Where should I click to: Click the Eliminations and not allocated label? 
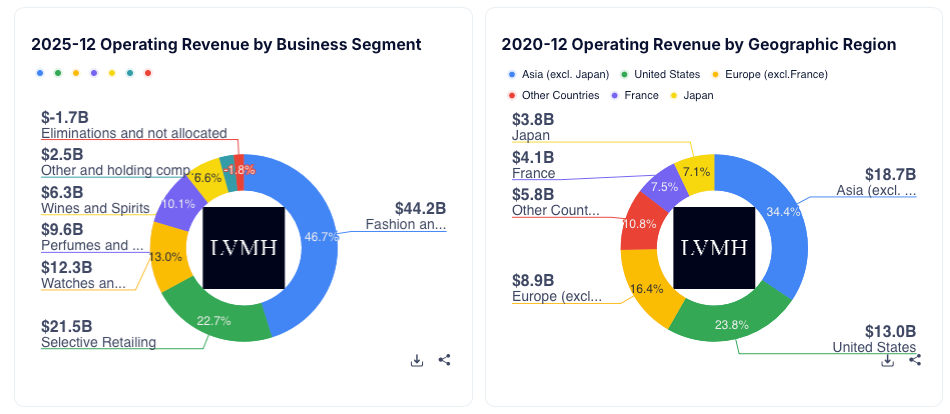[134, 133]
